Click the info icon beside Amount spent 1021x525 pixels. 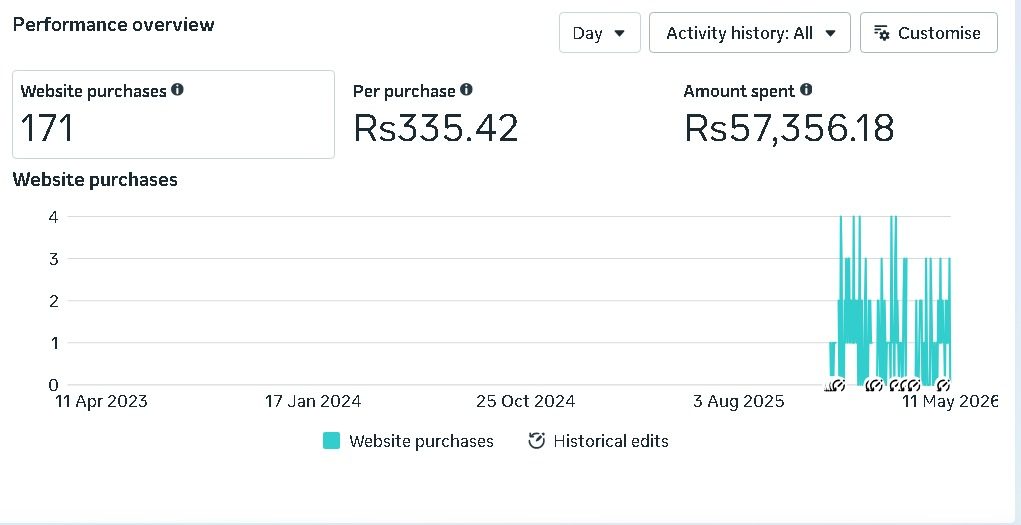pyautogui.click(x=806, y=90)
